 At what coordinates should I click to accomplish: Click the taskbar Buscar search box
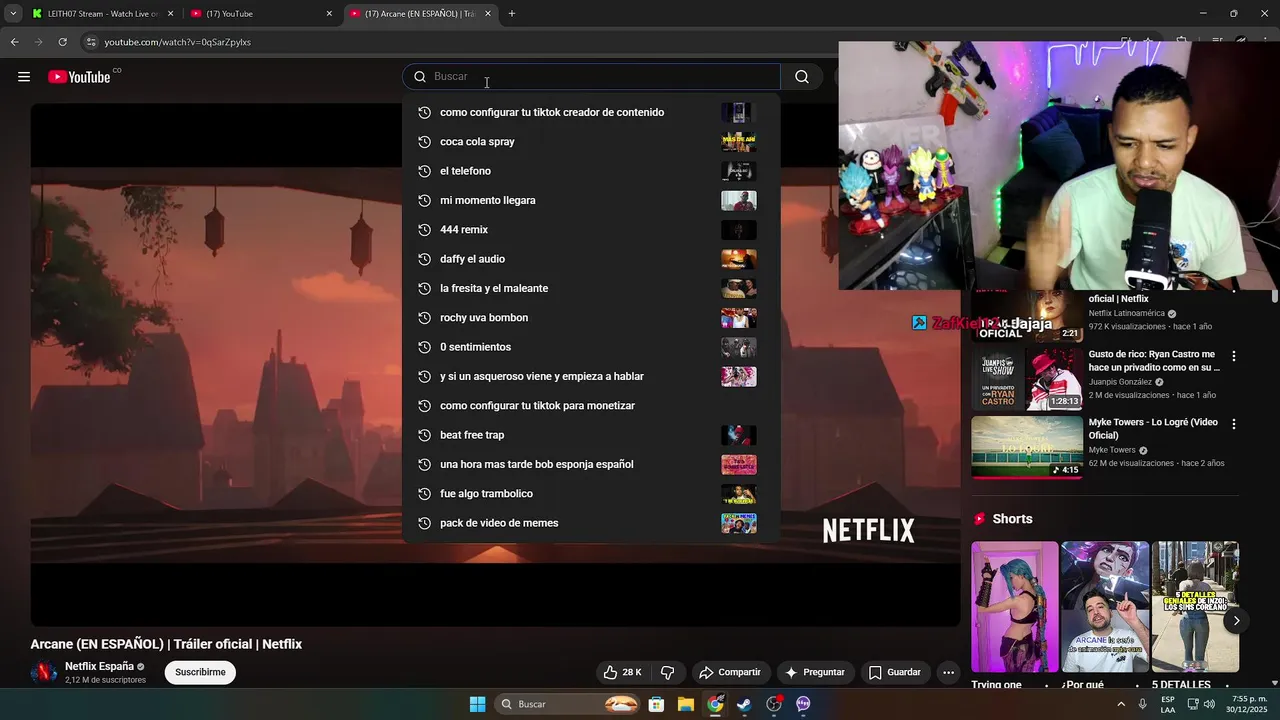point(567,704)
